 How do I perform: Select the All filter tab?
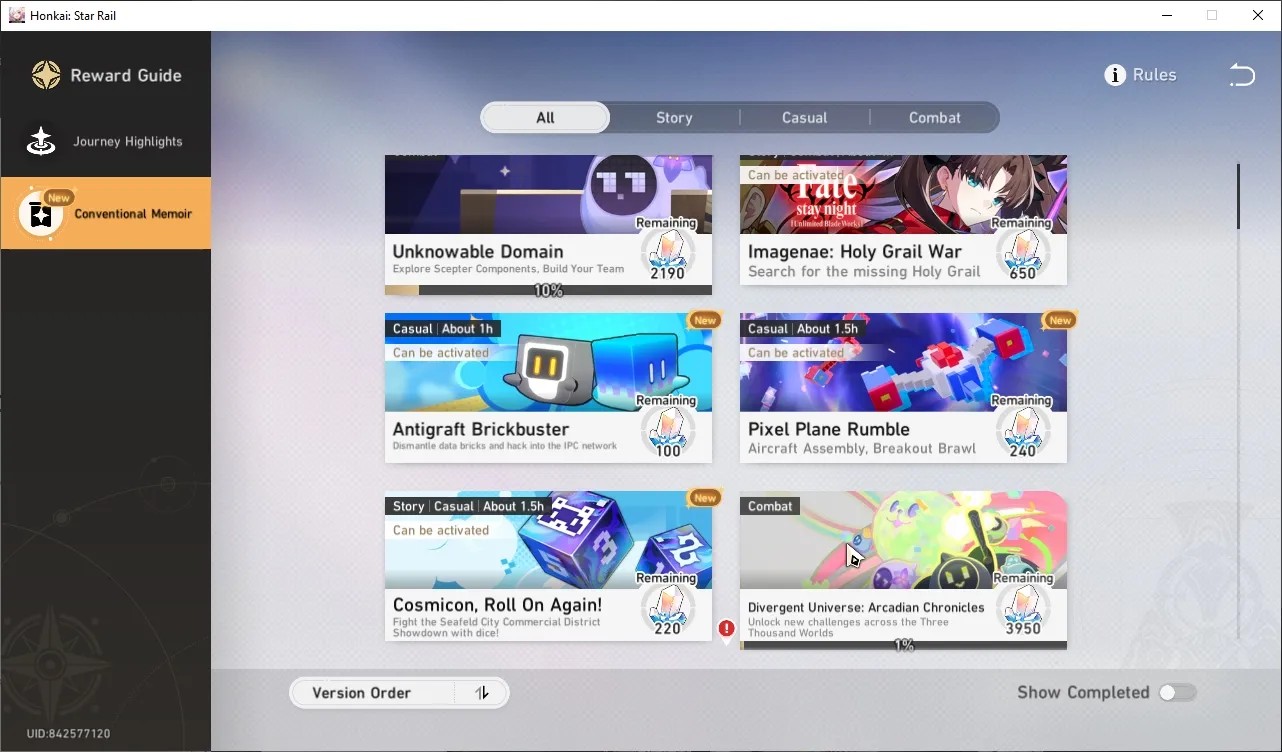tap(545, 118)
